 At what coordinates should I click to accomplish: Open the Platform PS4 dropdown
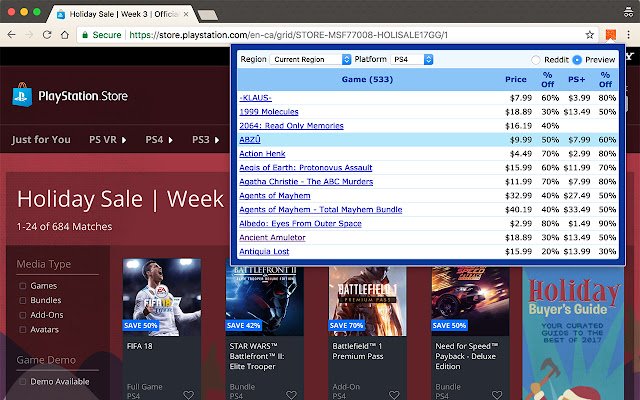click(x=411, y=60)
